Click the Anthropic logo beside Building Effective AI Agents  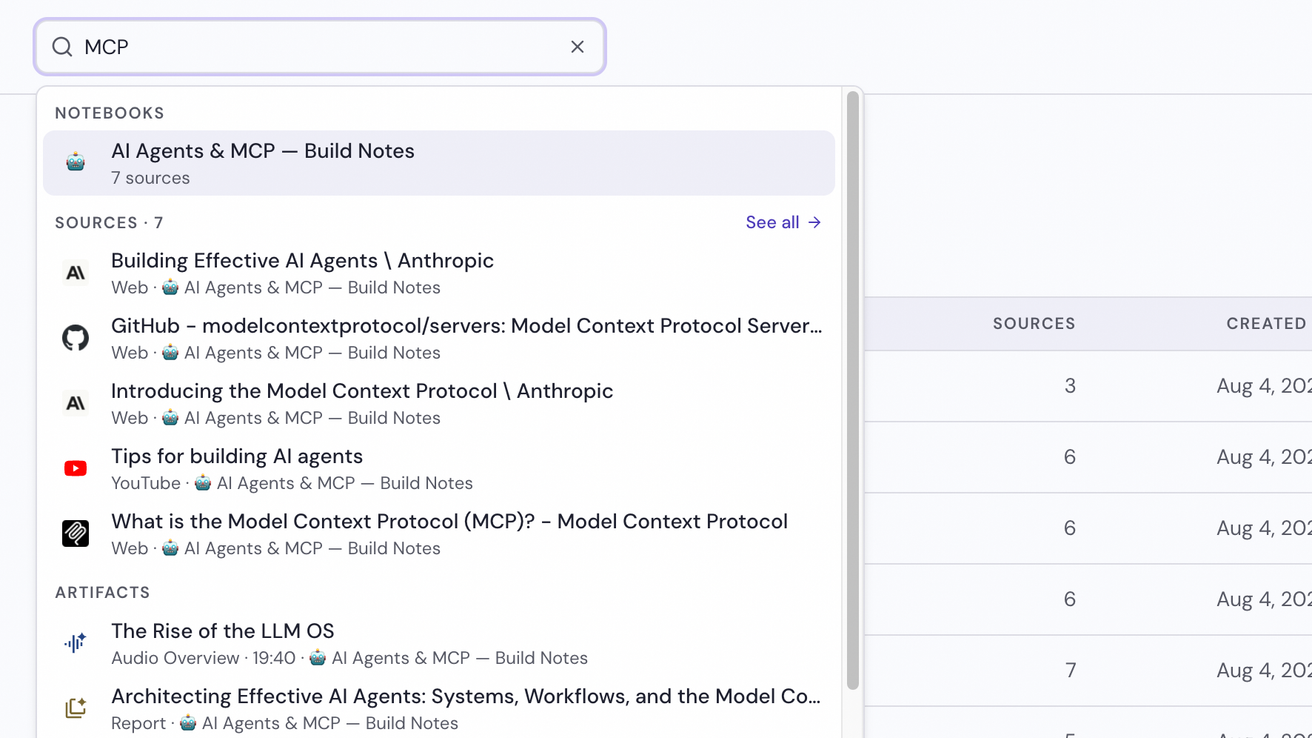click(x=75, y=273)
